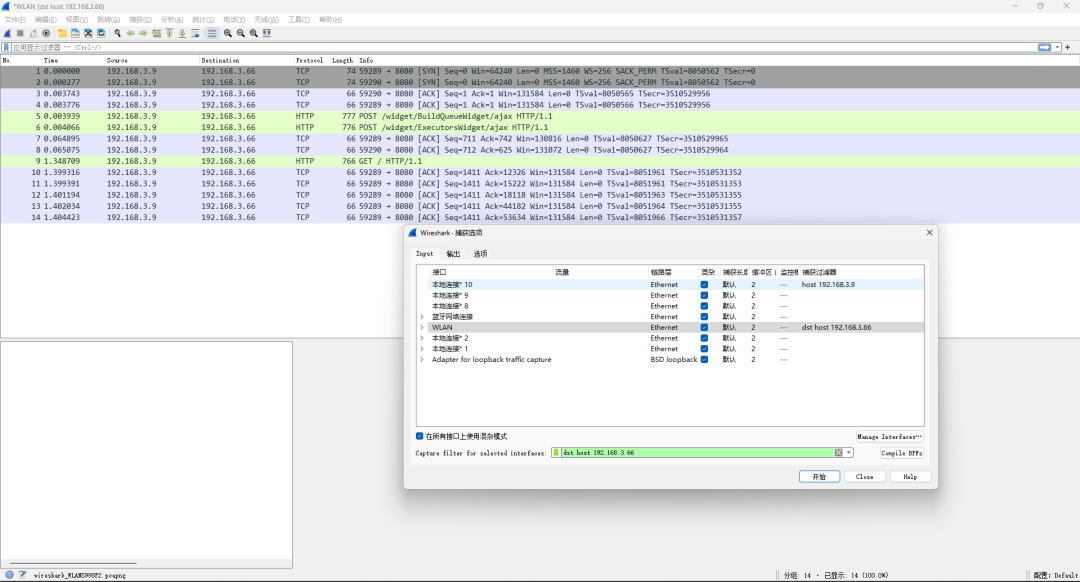Toggle promiscuous checkbox for Adapter for loopback row
This screenshot has width=1080, height=582.
click(704, 359)
